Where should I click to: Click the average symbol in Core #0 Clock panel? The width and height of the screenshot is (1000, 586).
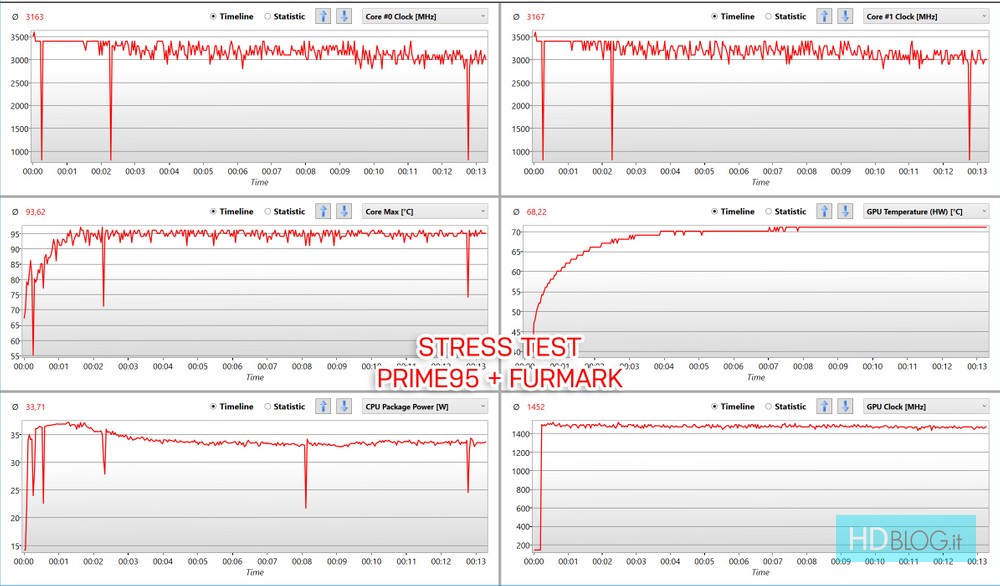click(15, 17)
